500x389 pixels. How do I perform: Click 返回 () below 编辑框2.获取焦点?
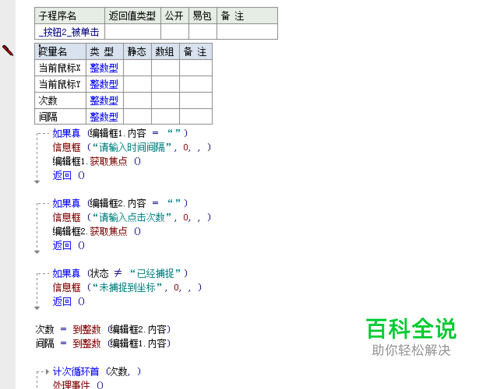pos(69,245)
